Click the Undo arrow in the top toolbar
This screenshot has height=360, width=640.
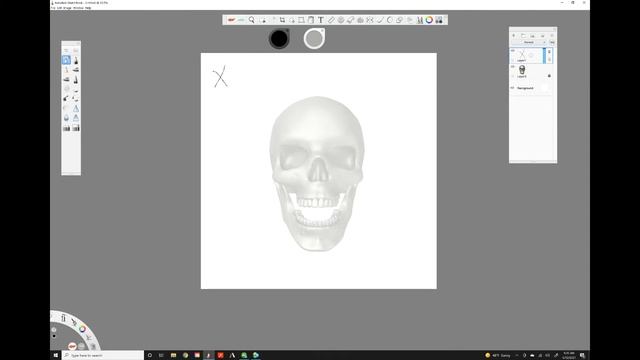tap(231, 20)
